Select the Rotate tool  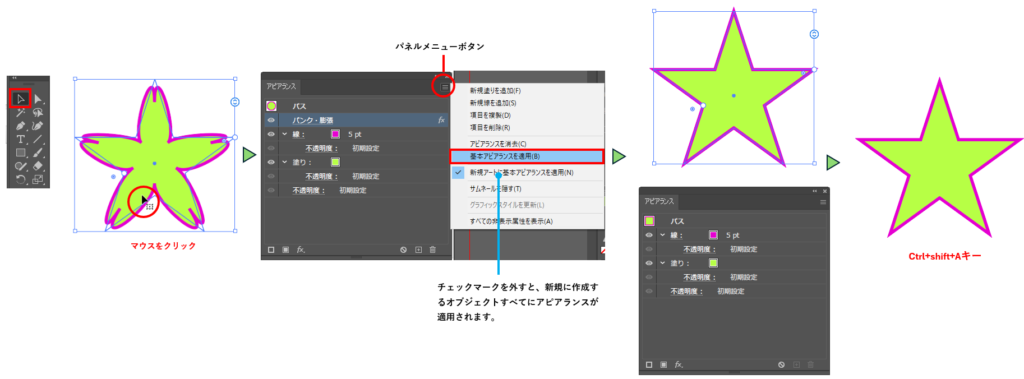pyautogui.click(x=20, y=179)
